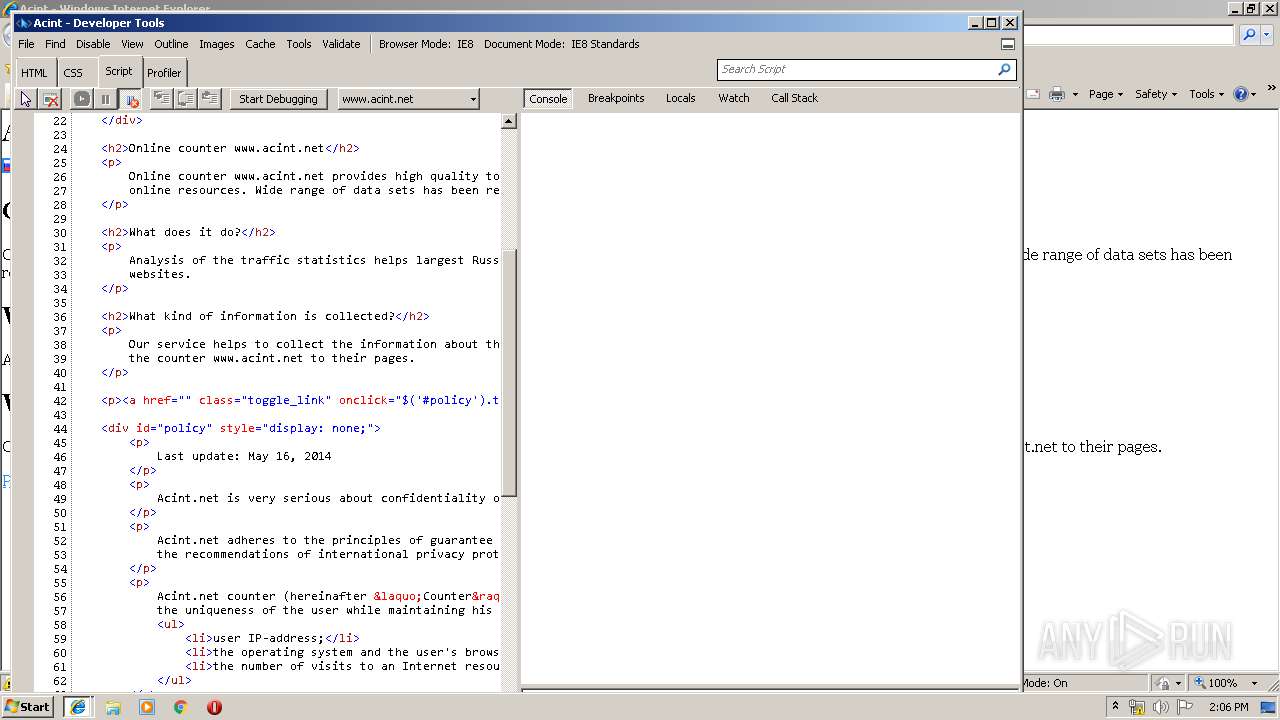This screenshot has width=1280, height=720.
Task: Open the Page dropdown menu in IE
Action: tap(1105, 94)
